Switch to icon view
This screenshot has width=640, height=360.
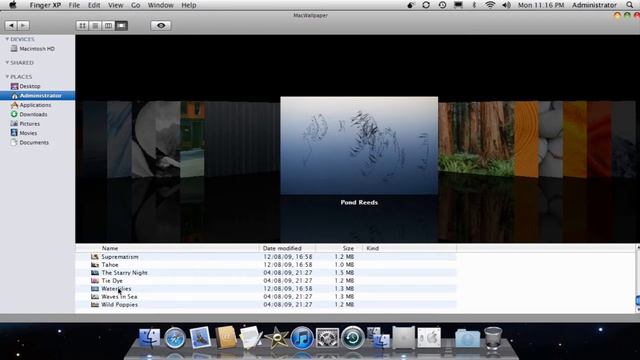(82, 26)
